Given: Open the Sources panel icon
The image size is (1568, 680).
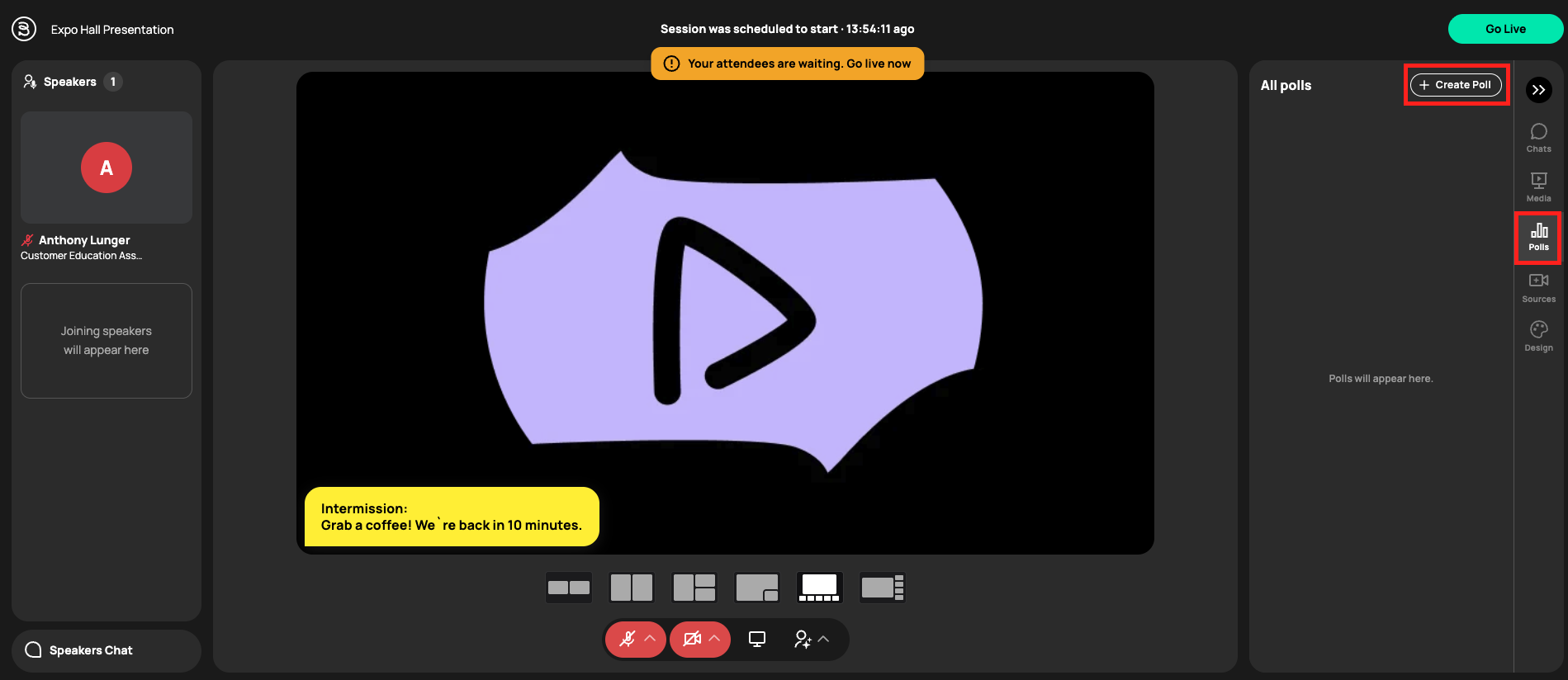Looking at the screenshot, I should [1538, 287].
